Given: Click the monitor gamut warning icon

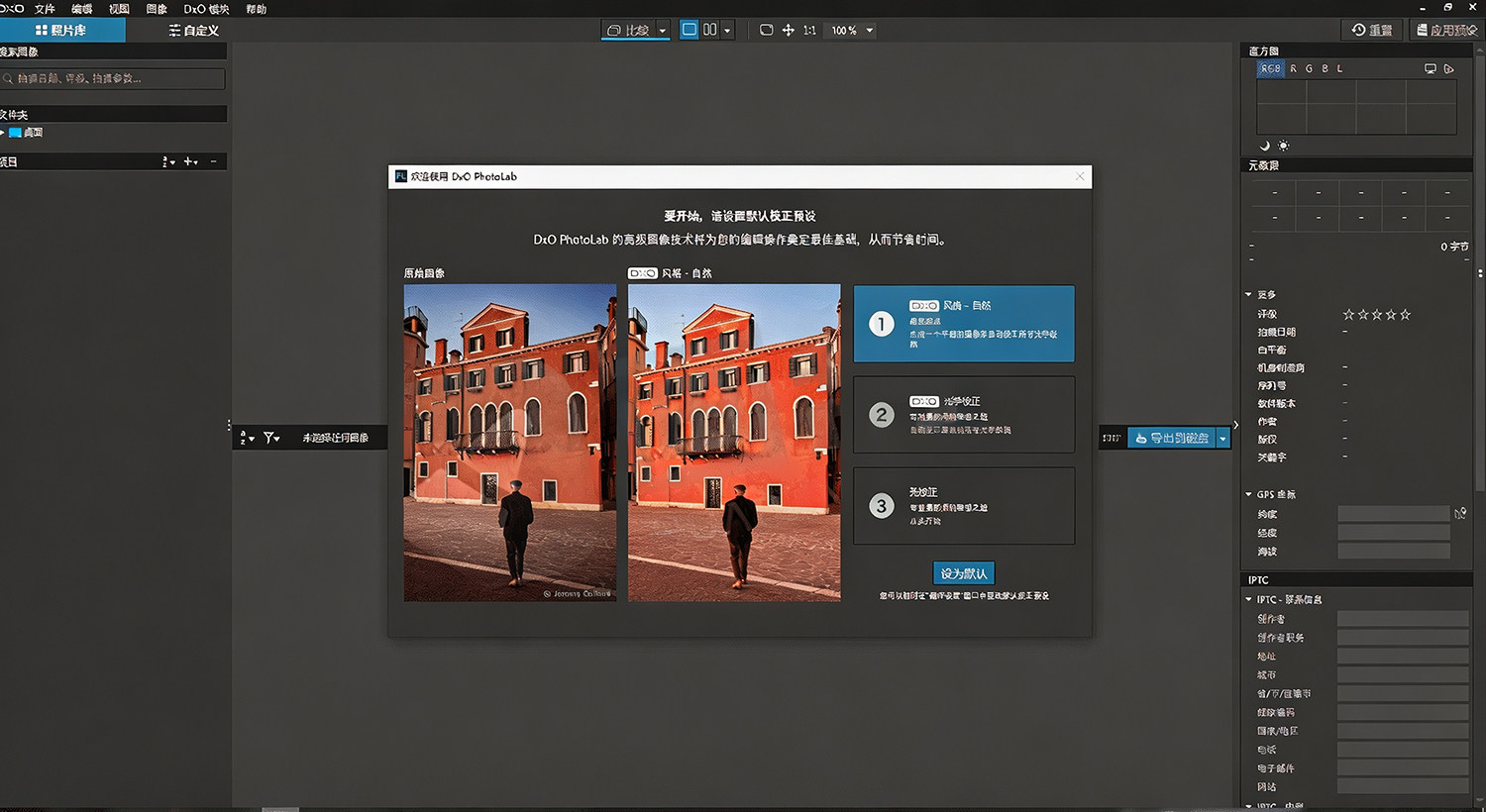Looking at the screenshot, I should [x=1430, y=68].
